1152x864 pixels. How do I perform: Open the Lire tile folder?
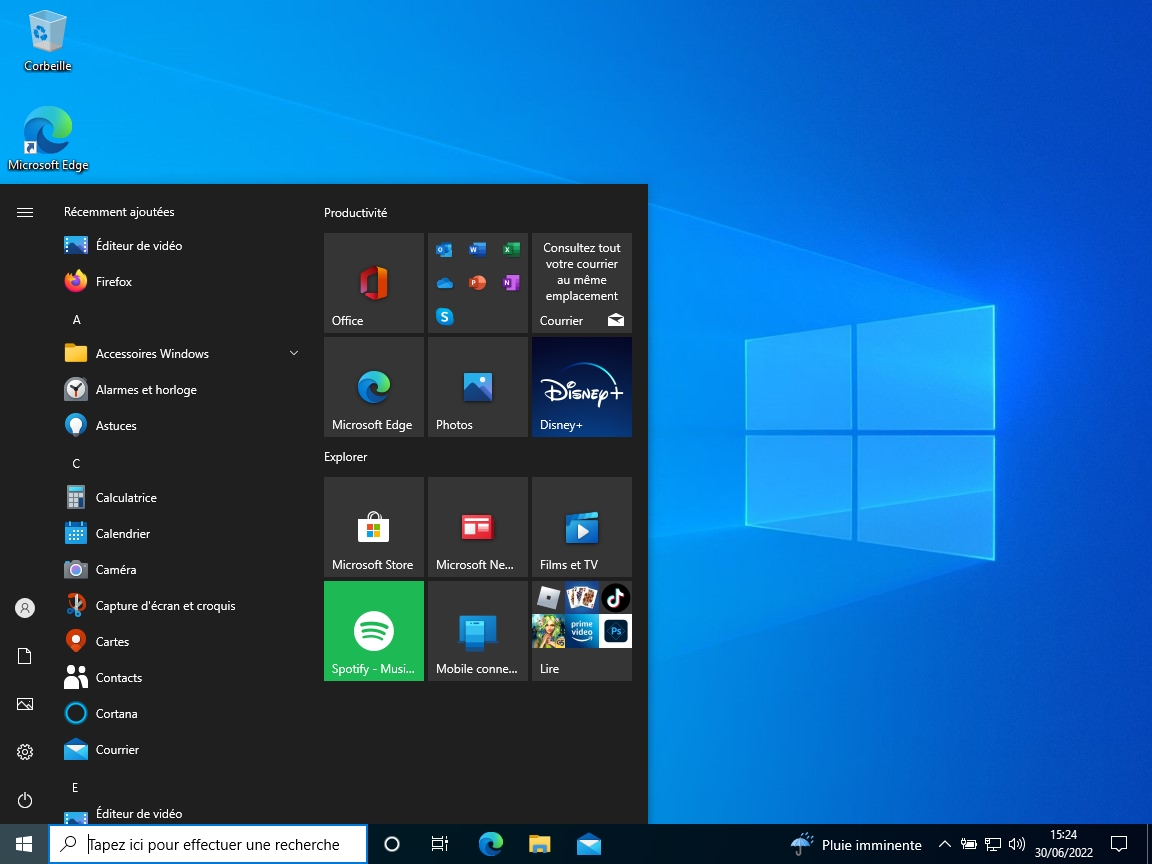coord(582,631)
